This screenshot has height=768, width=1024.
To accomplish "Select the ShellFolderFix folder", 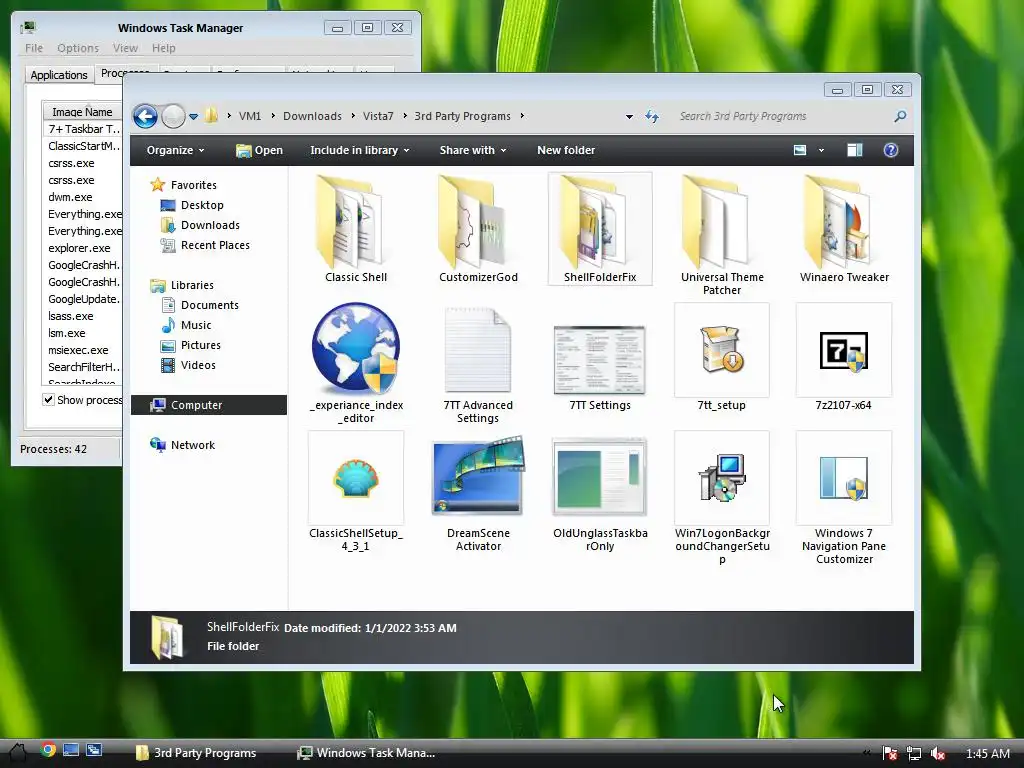I will point(600,229).
